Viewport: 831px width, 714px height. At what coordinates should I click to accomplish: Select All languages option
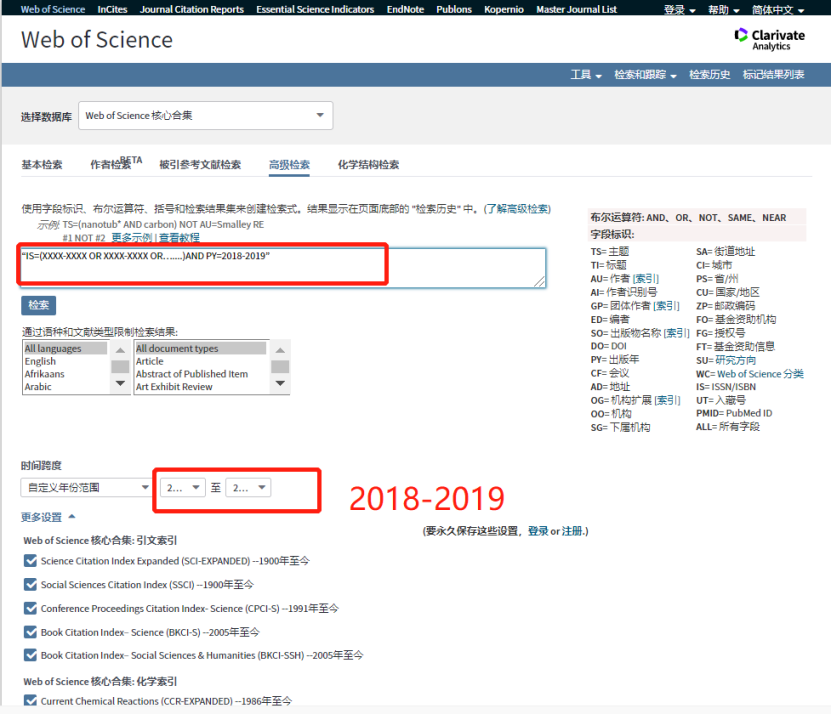click(66, 348)
